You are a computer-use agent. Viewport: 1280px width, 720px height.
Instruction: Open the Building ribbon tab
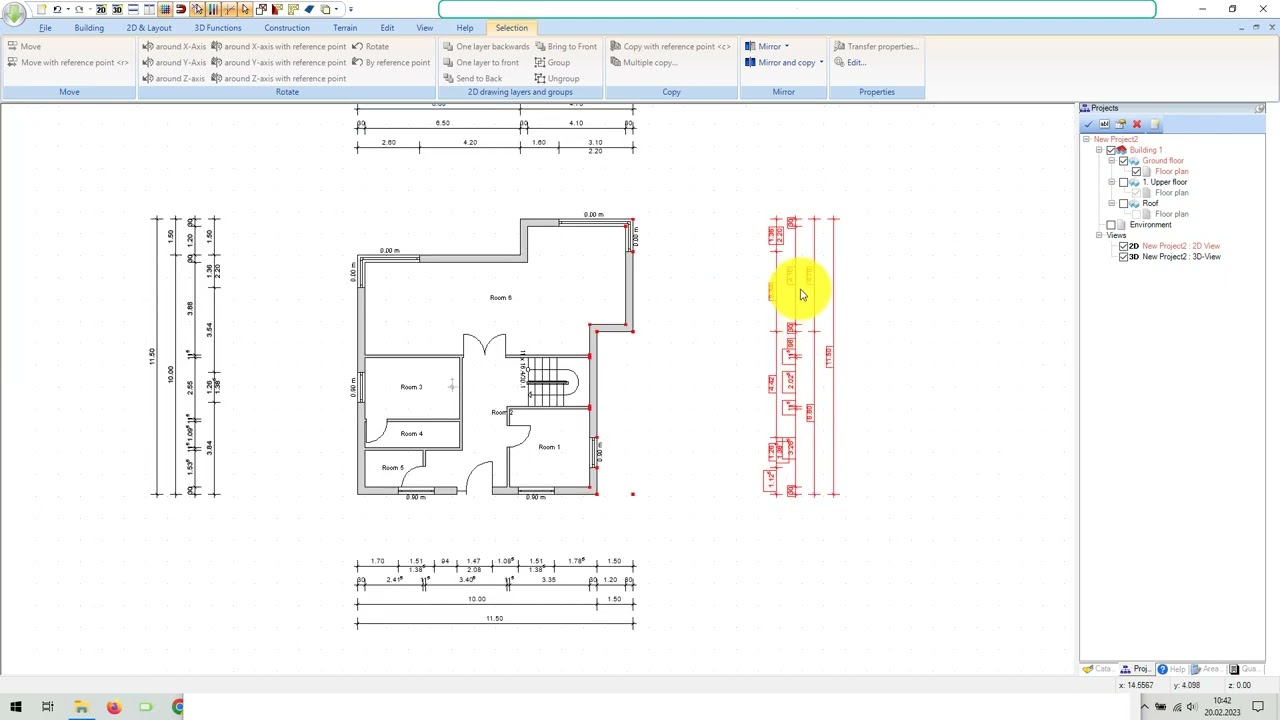pyautogui.click(x=88, y=28)
